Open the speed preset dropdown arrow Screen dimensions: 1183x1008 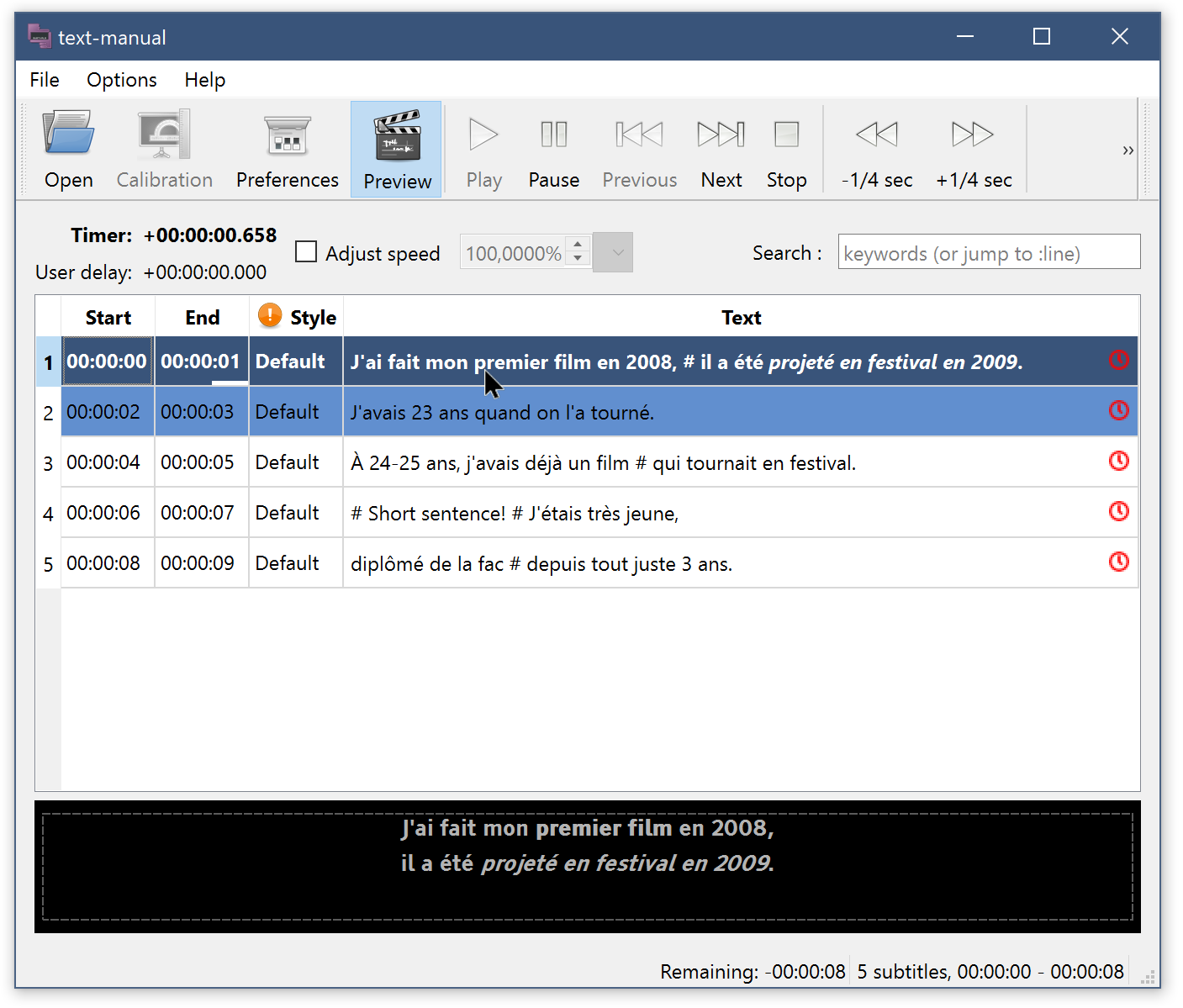tap(613, 252)
